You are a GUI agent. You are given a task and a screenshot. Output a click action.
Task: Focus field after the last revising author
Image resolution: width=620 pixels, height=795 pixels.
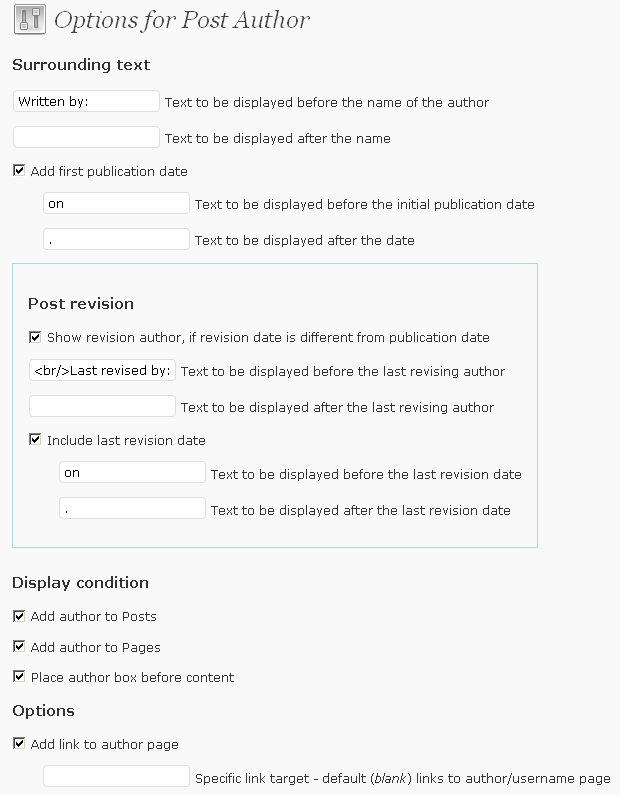tap(102, 407)
